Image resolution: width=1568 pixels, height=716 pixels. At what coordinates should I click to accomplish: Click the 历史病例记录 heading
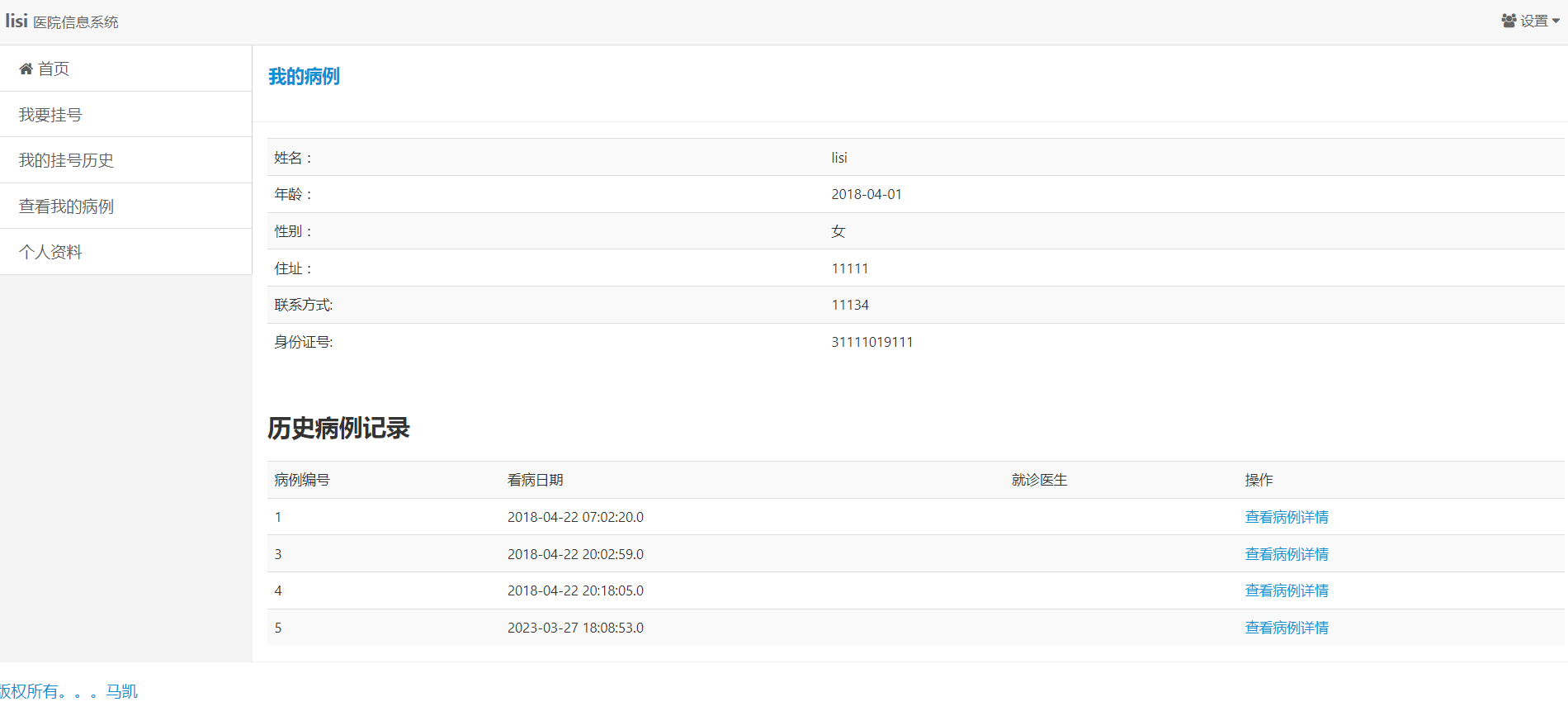pyautogui.click(x=338, y=428)
